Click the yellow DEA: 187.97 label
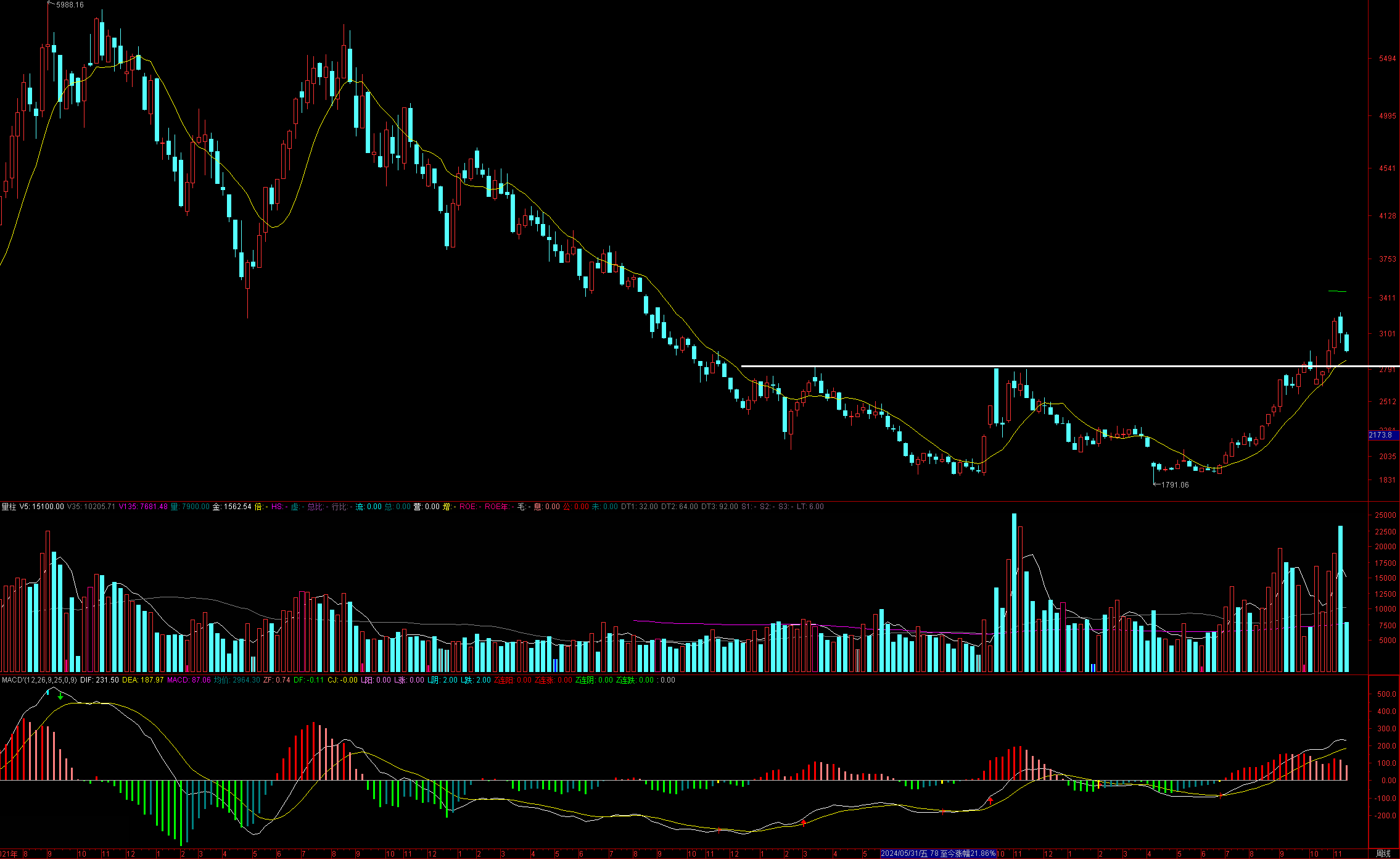Viewport: 1400px width, 859px height. (x=142, y=680)
